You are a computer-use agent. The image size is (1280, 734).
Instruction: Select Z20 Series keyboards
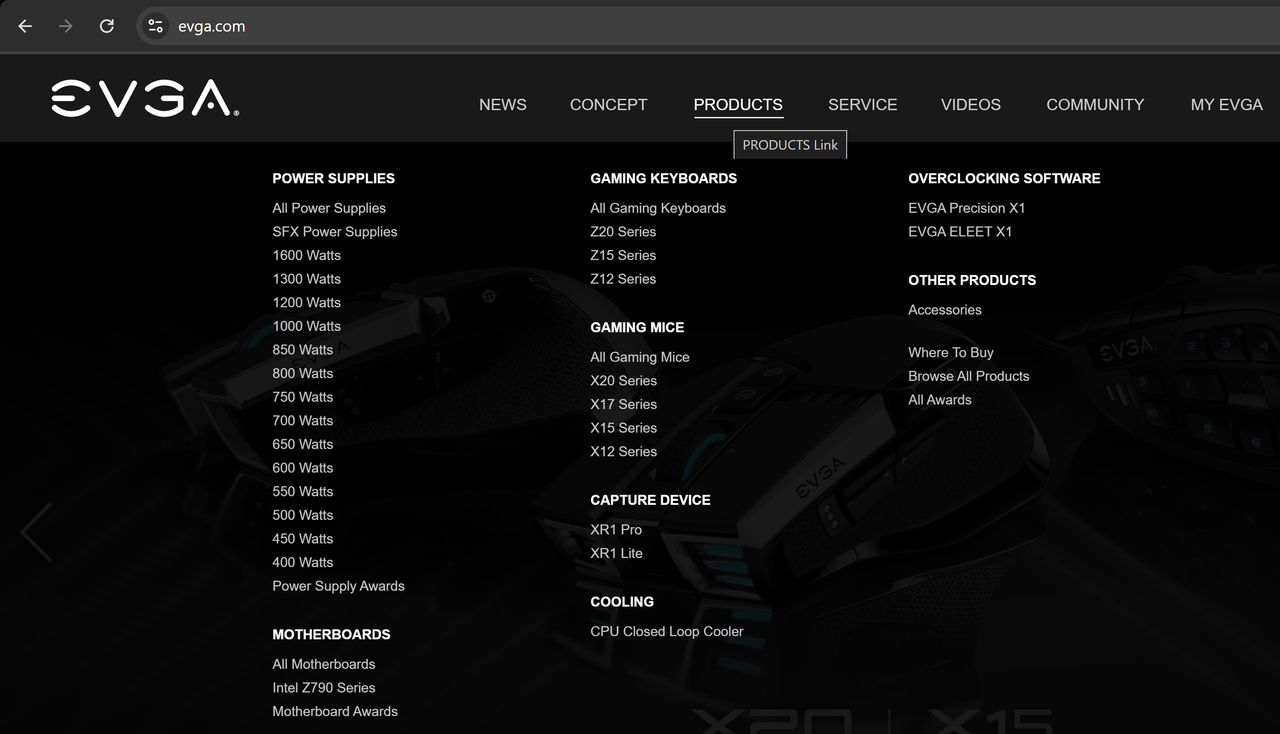tap(623, 232)
